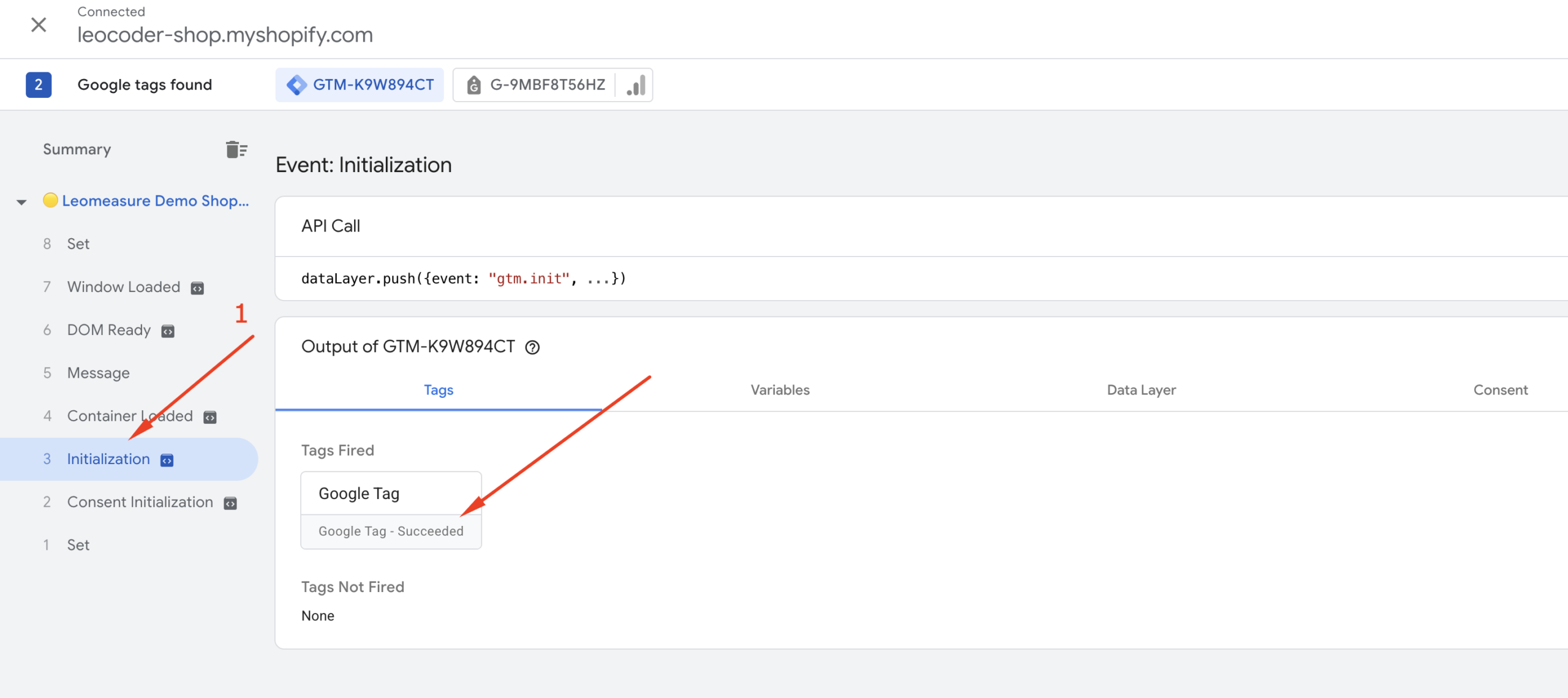Click the leocoder-shop.myshopify.com domain title

(x=225, y=35)
